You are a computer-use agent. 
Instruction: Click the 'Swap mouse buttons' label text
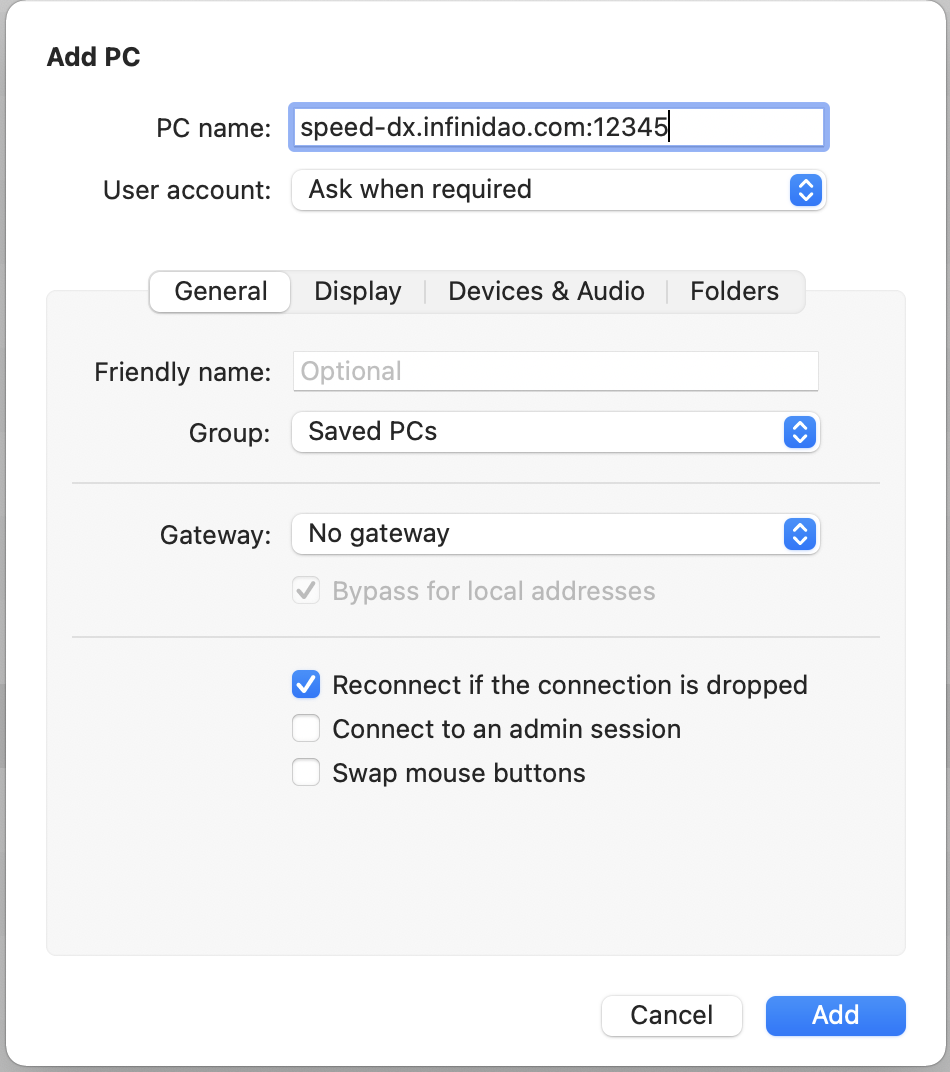[x=459, y=773]
